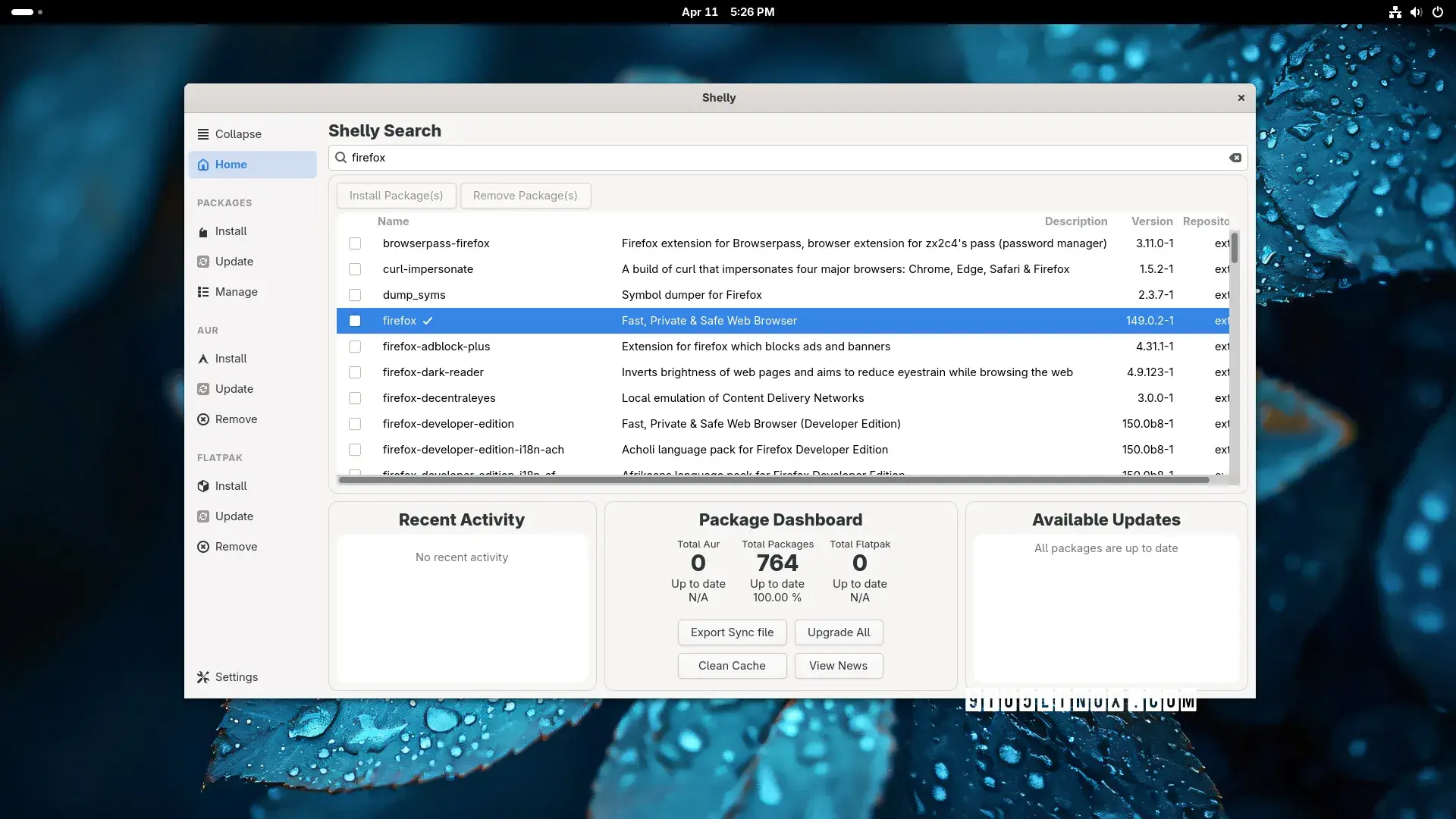Image resolution: width=1456 pixels, height=819 pixels.
Task: Open AUR Install from the sidebar
Action: [231, 359]
